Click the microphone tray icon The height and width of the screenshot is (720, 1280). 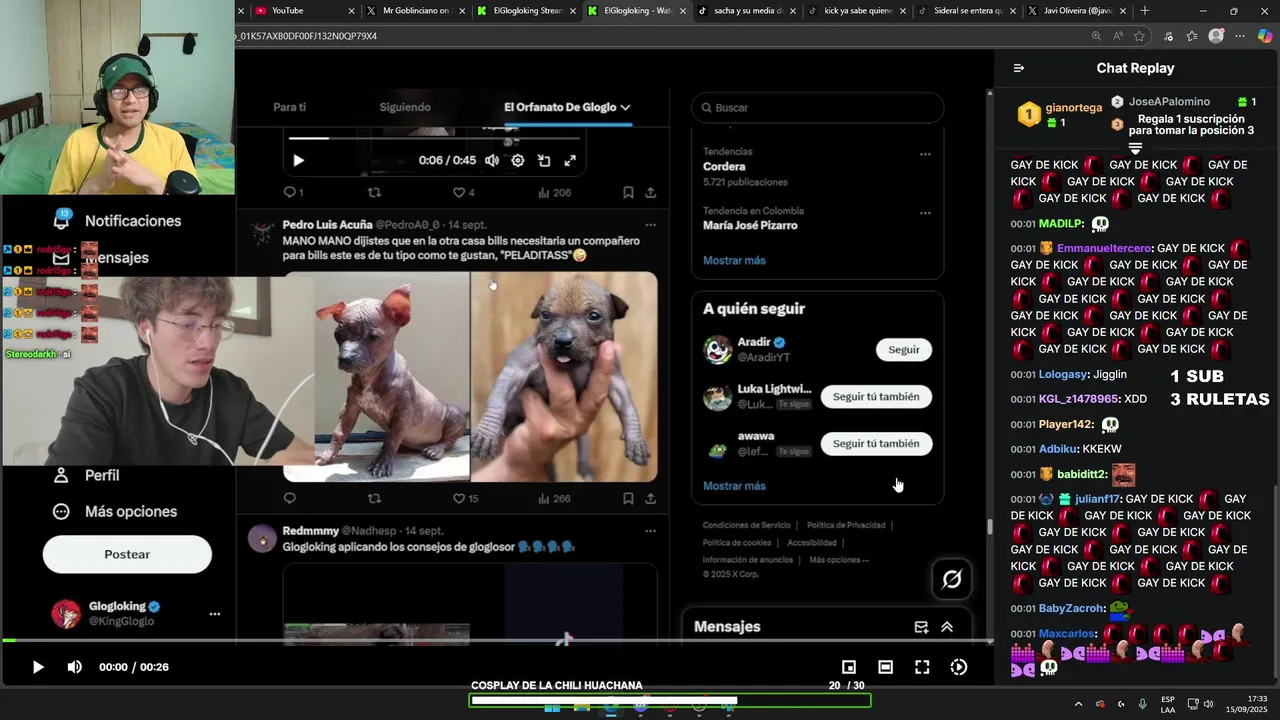pyautogui.click(x=1142, y=704)
